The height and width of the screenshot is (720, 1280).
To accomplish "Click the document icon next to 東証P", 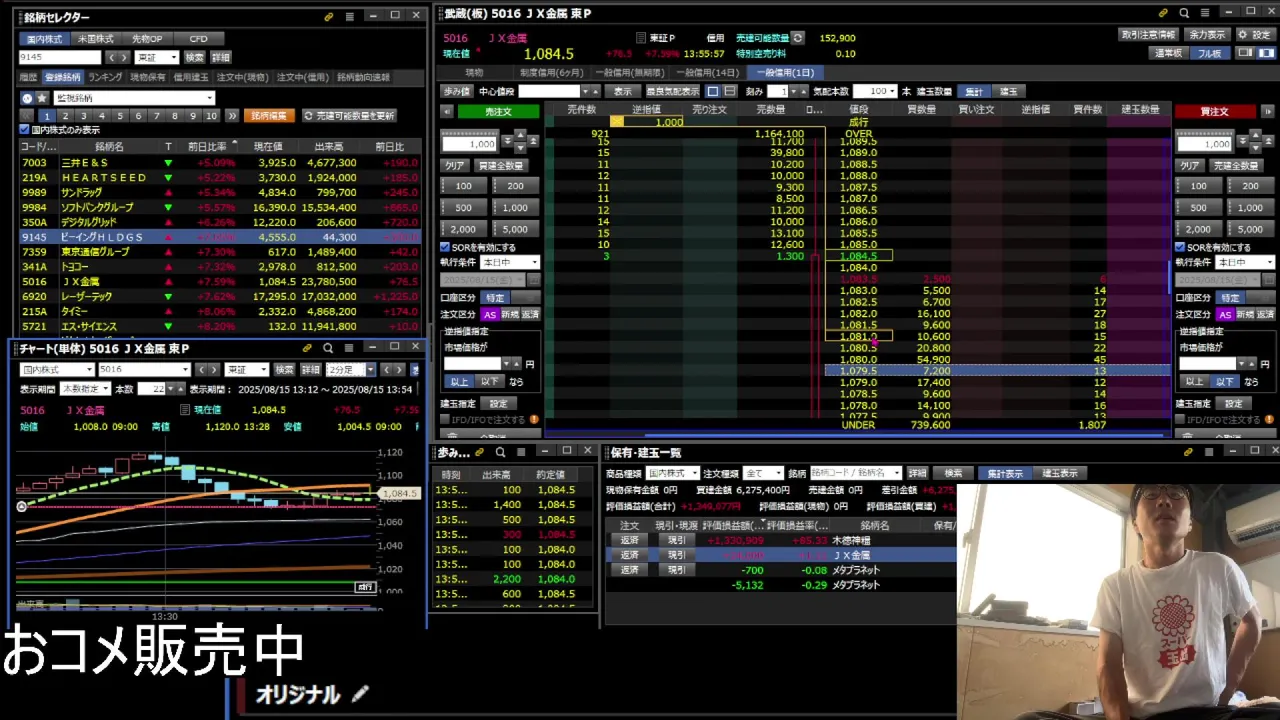I will (640, 38).
